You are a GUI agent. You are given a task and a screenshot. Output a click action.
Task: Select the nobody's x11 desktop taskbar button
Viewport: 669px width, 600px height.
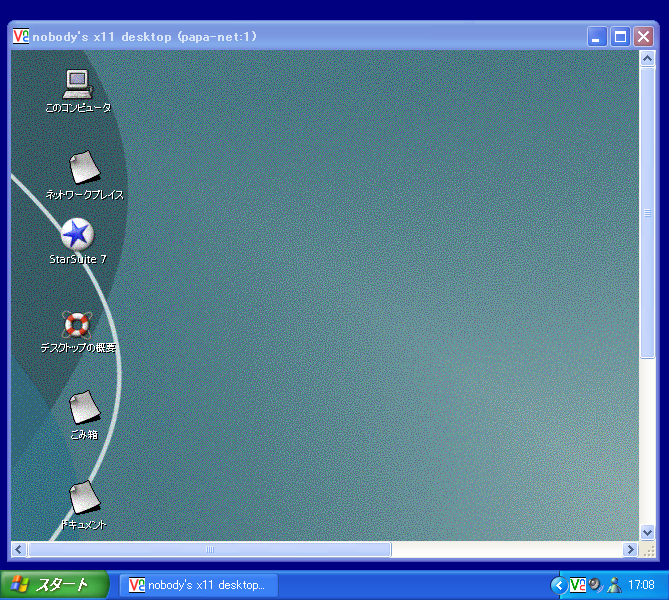click(198, 585)
